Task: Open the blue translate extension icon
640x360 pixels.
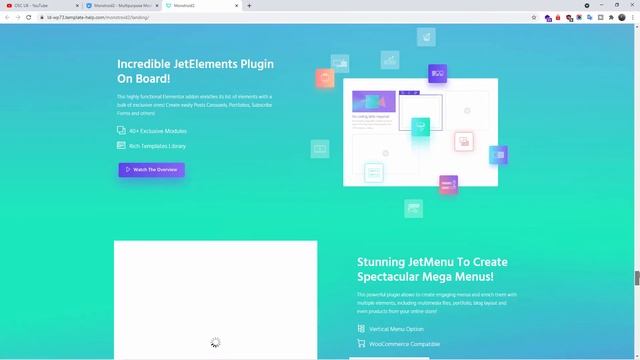Action: pyautogui.click(x=590, y=18)
